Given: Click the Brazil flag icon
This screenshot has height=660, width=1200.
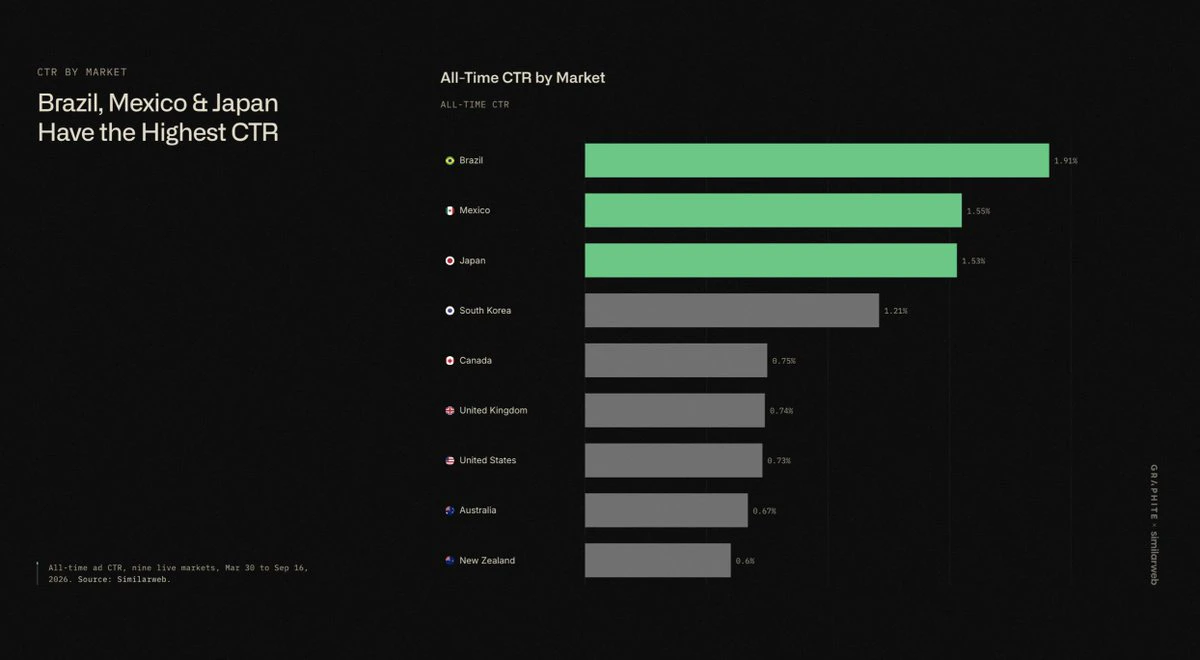Looking at the screenshot, I should [450, 160].
